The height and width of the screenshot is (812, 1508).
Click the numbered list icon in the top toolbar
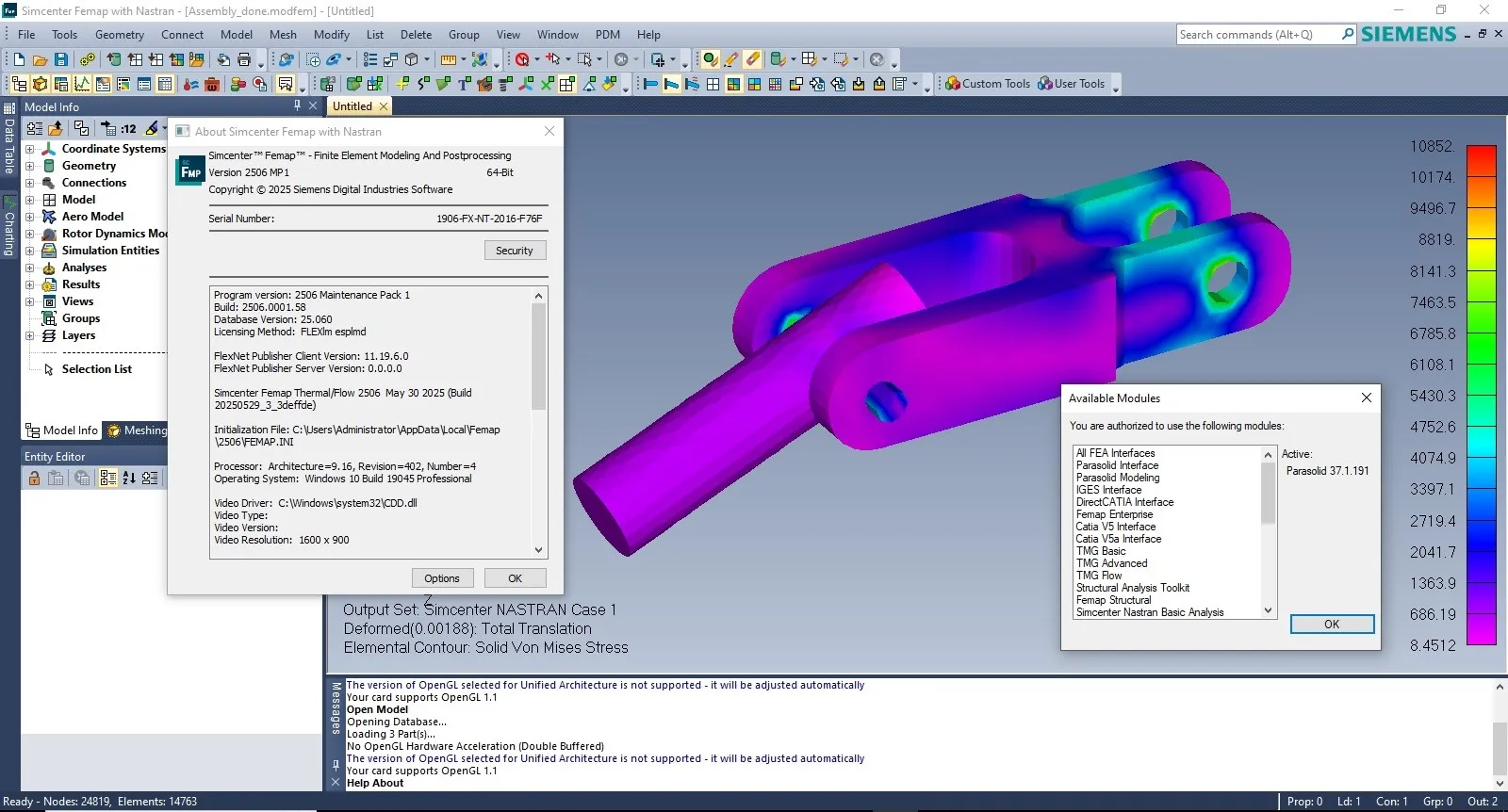369,59
